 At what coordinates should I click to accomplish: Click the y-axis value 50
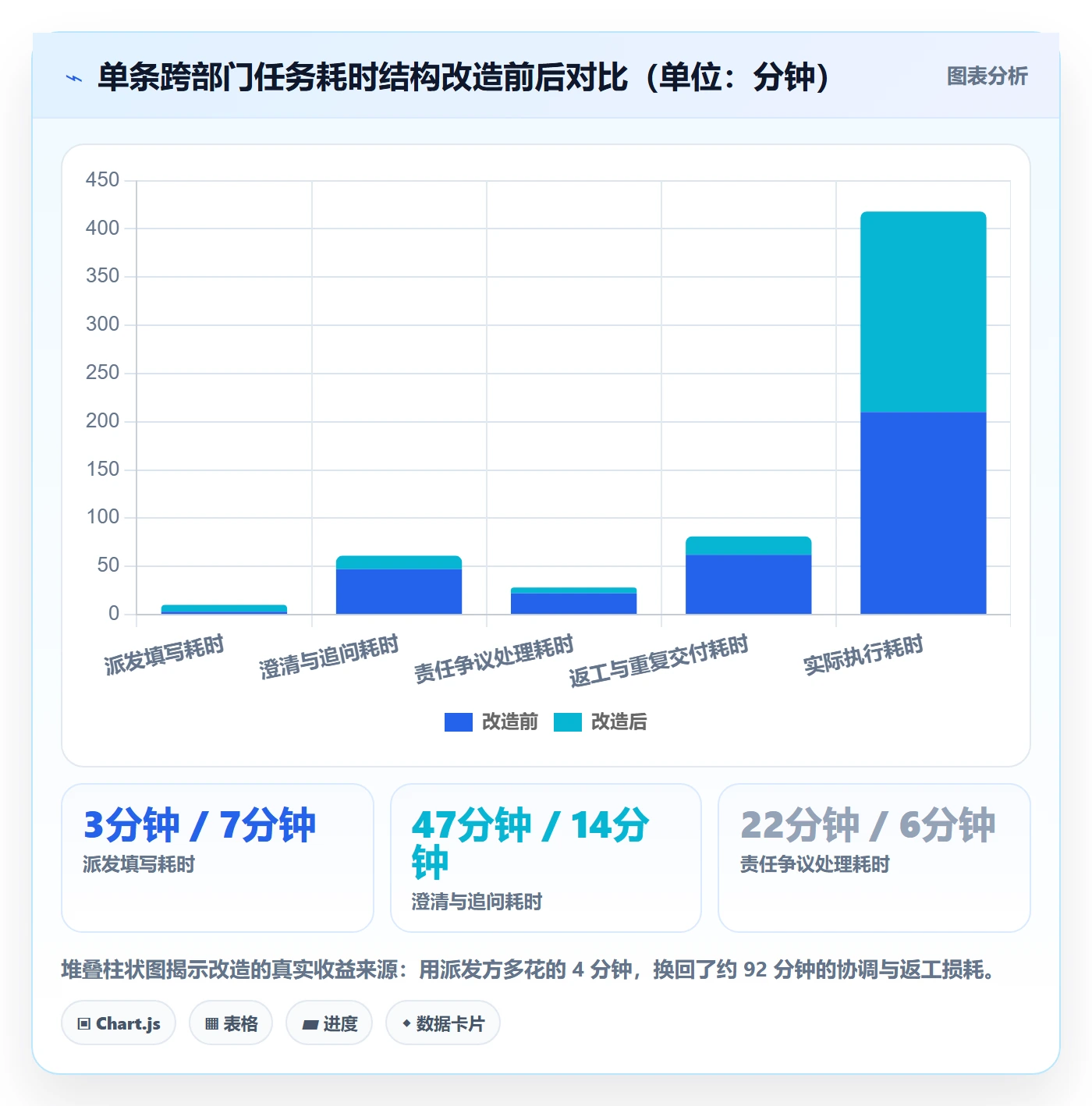click(108, 565)
